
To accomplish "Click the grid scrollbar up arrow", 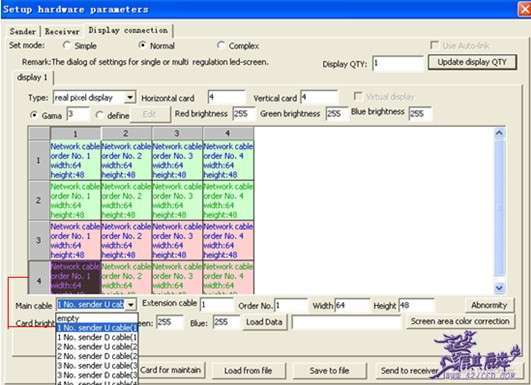I will pyautogui.click(x=499, y=133).
